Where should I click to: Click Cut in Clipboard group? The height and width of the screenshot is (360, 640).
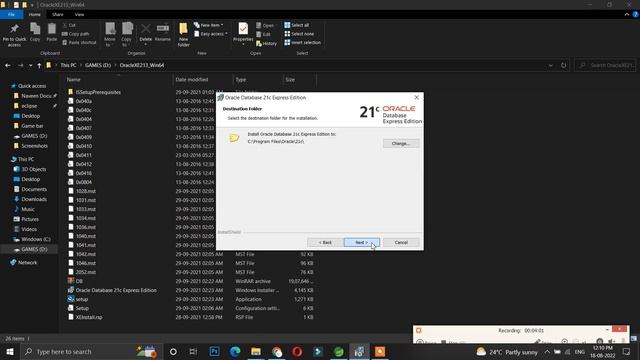[69, 25]
